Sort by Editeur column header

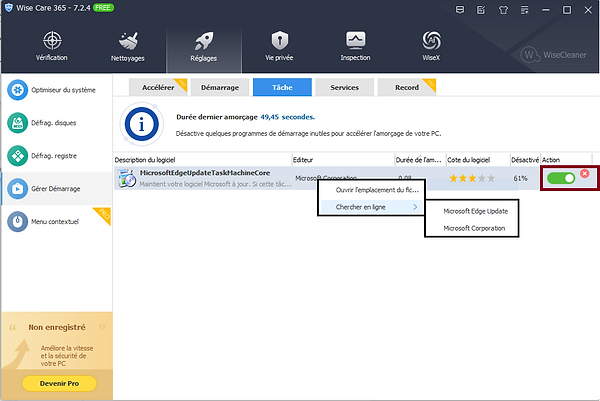343,160
